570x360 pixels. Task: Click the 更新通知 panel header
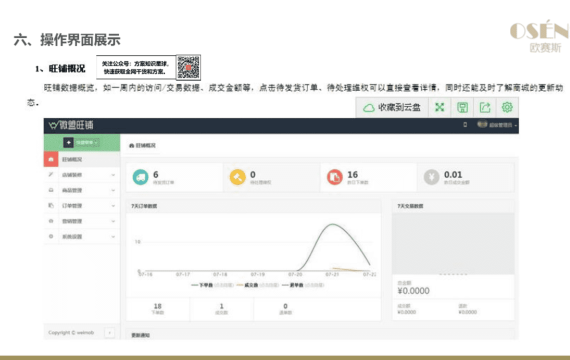(320, 335)
